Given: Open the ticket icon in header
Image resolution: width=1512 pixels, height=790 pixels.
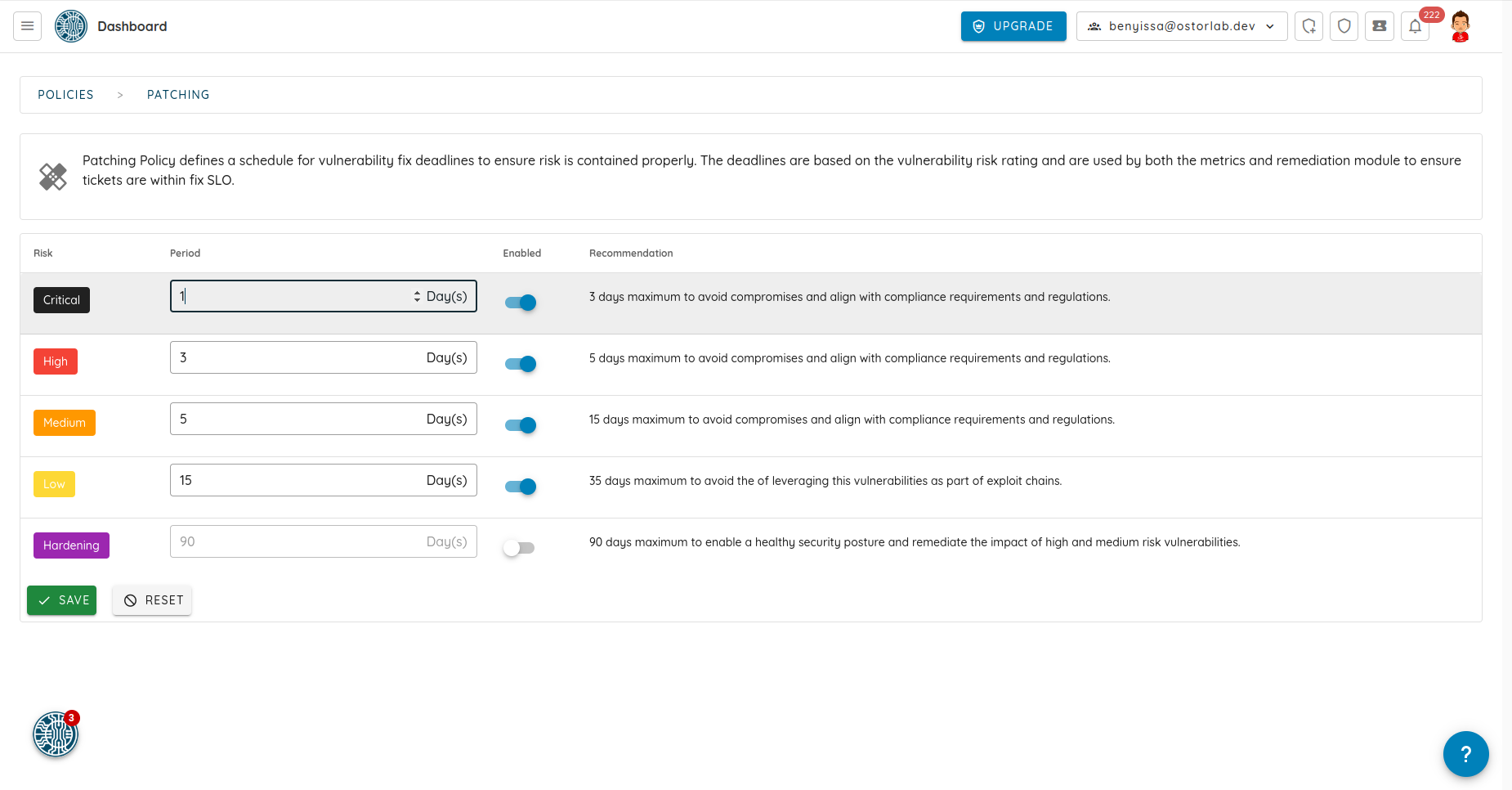Looking at the screenshot, I should [x=1380, y=26].
